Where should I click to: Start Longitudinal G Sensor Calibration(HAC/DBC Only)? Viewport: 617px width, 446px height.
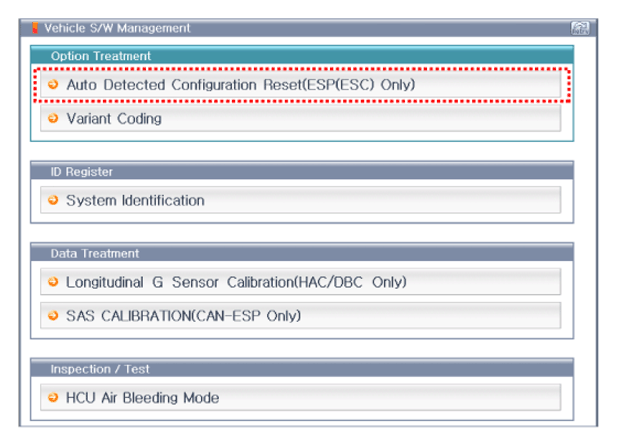[301, 281]
